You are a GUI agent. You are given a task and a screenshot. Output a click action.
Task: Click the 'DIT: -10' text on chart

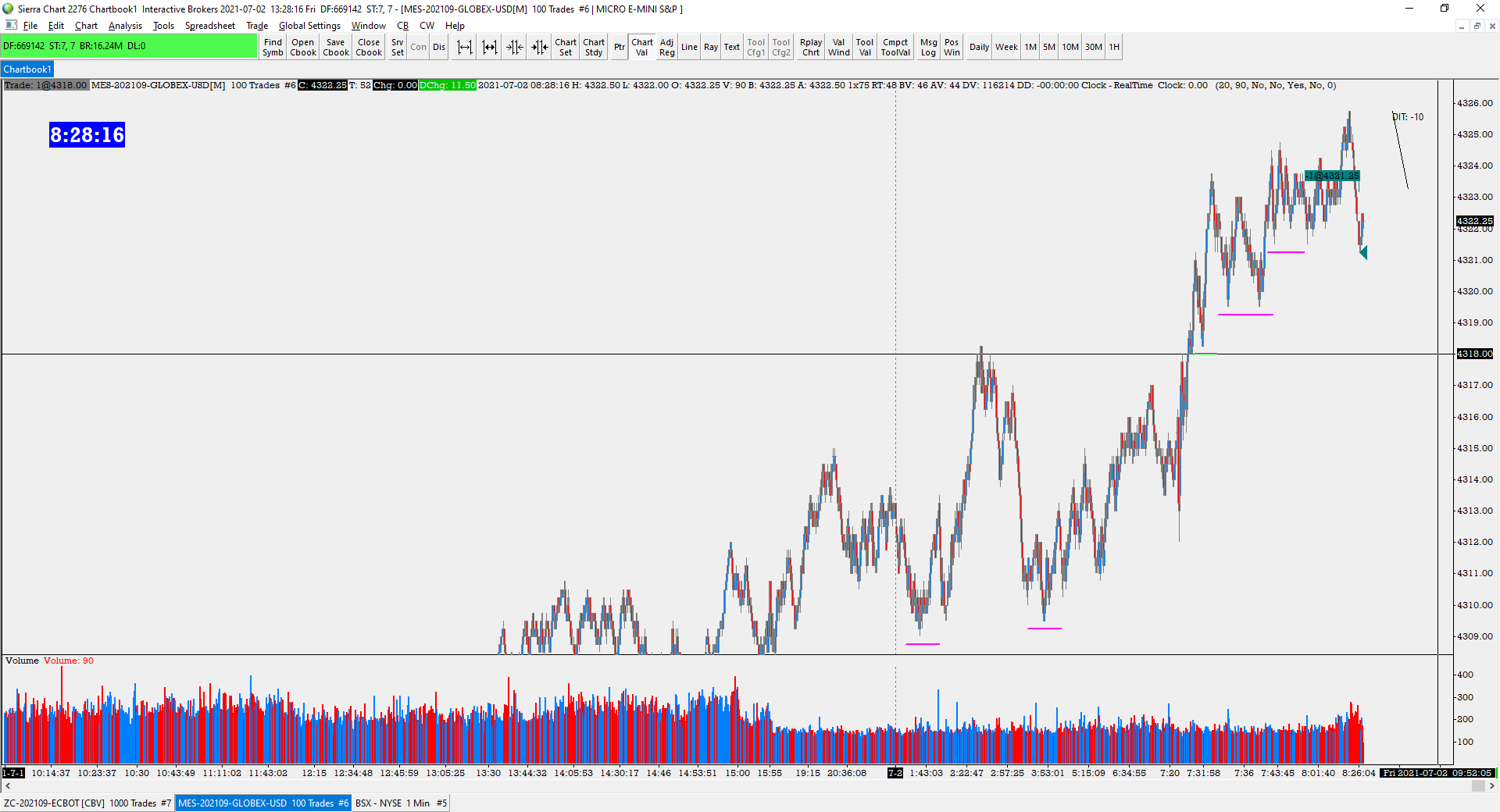click(x=1408, y=117)
